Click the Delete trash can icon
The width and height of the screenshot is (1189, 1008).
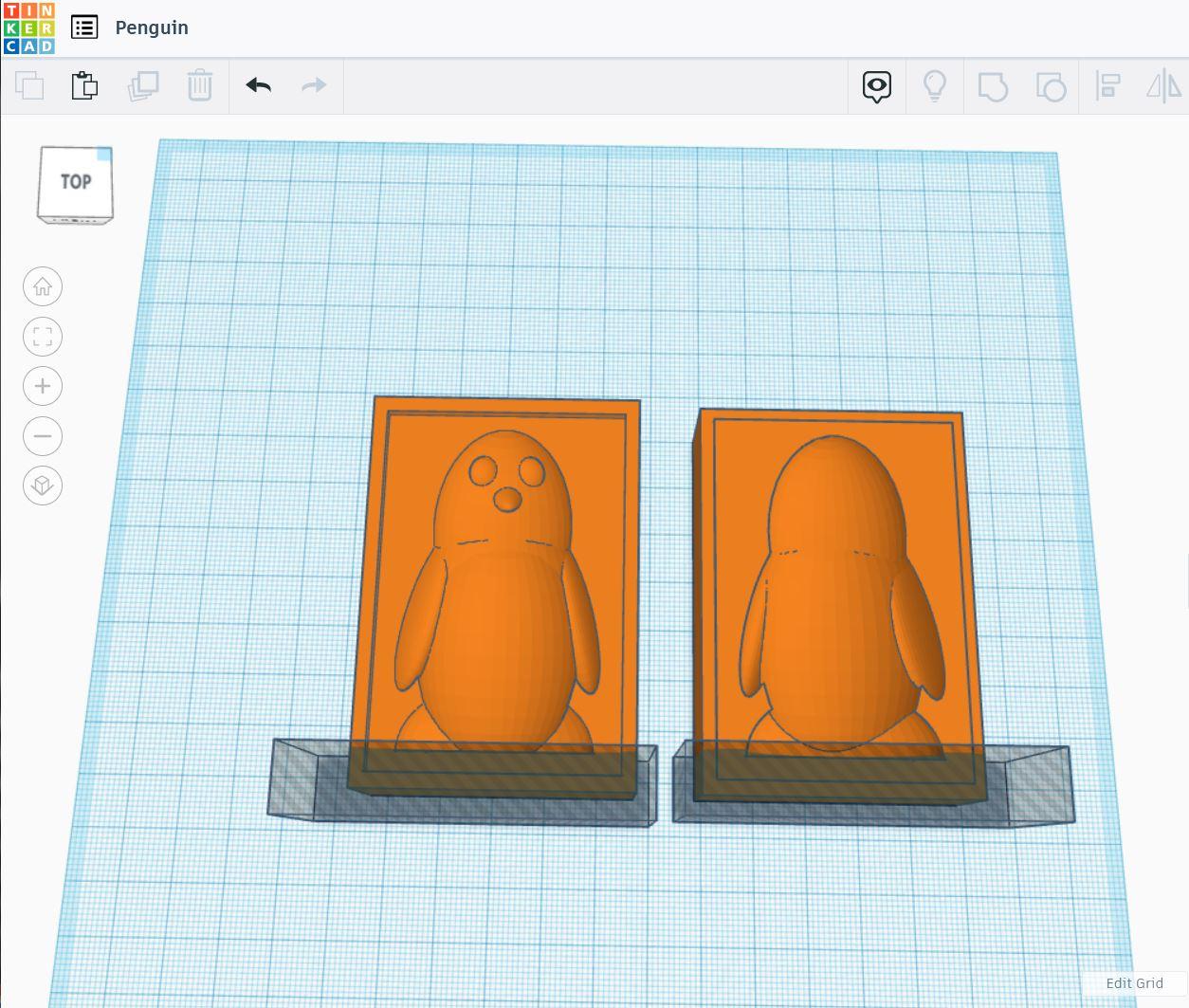(x=199, y=86)
